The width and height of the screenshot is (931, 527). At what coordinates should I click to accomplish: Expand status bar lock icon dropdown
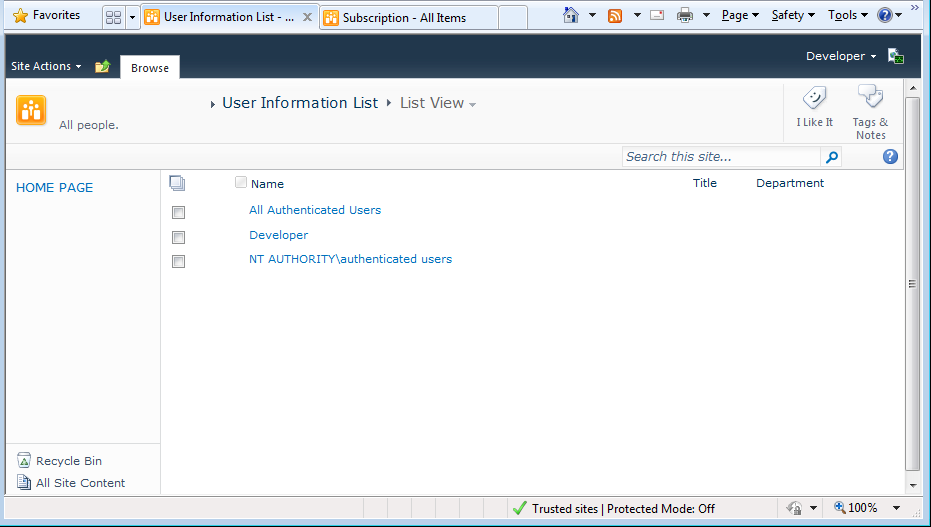point(813,508)
